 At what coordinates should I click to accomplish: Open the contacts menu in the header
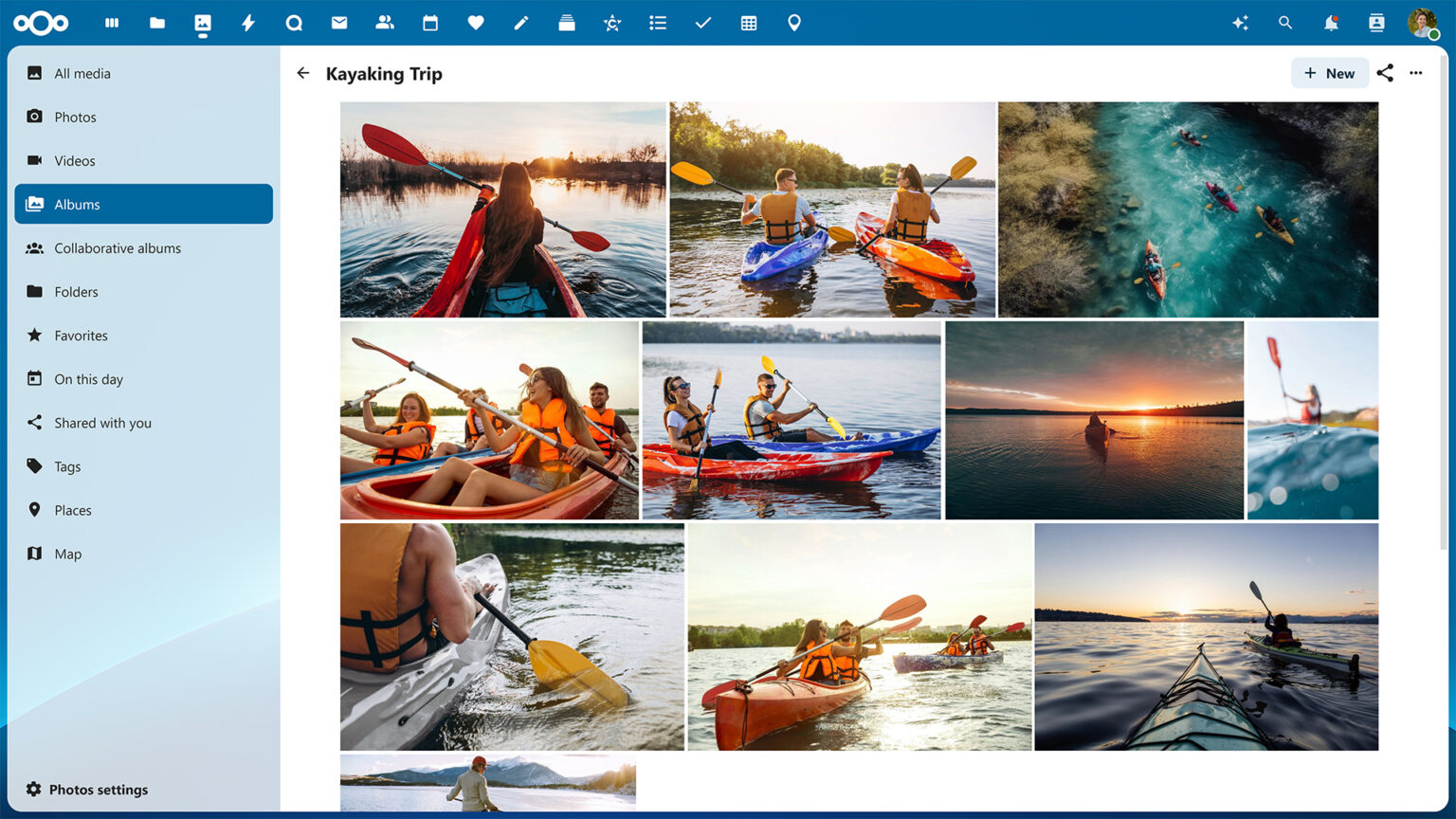point(1375,23)
